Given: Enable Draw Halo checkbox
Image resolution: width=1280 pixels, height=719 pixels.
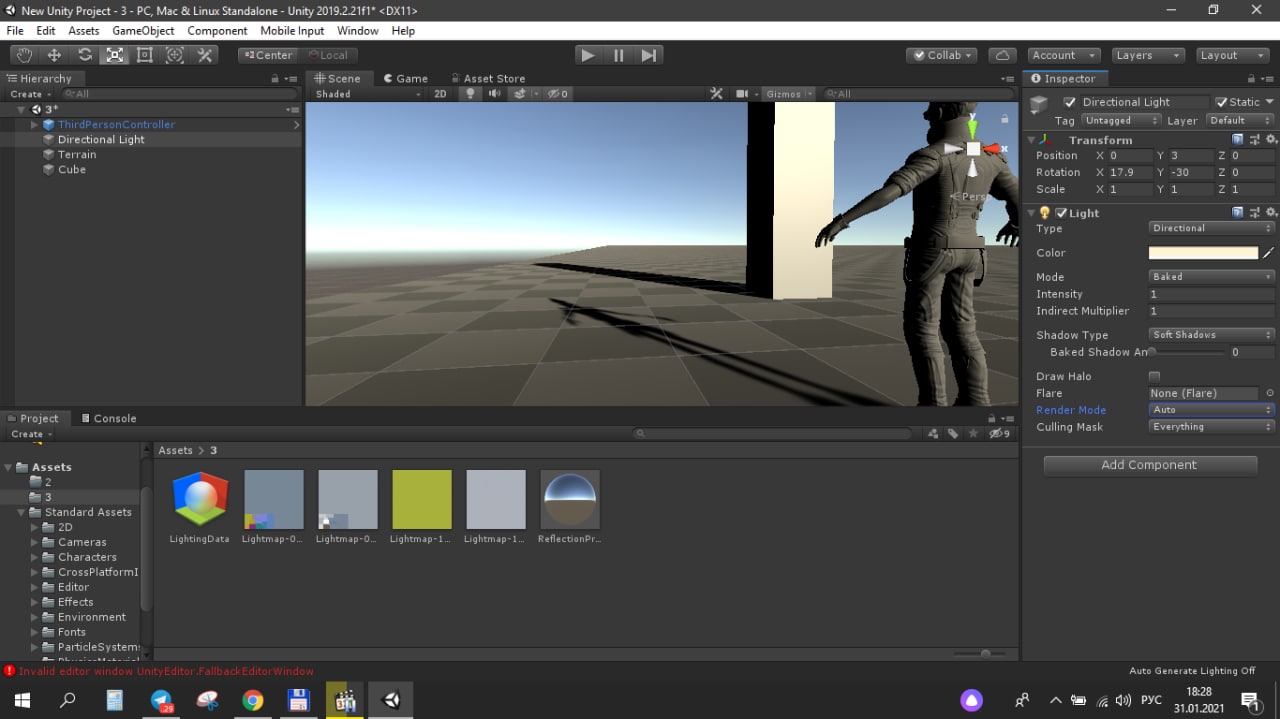Looking at the screenshot, I should [1154, 377].
